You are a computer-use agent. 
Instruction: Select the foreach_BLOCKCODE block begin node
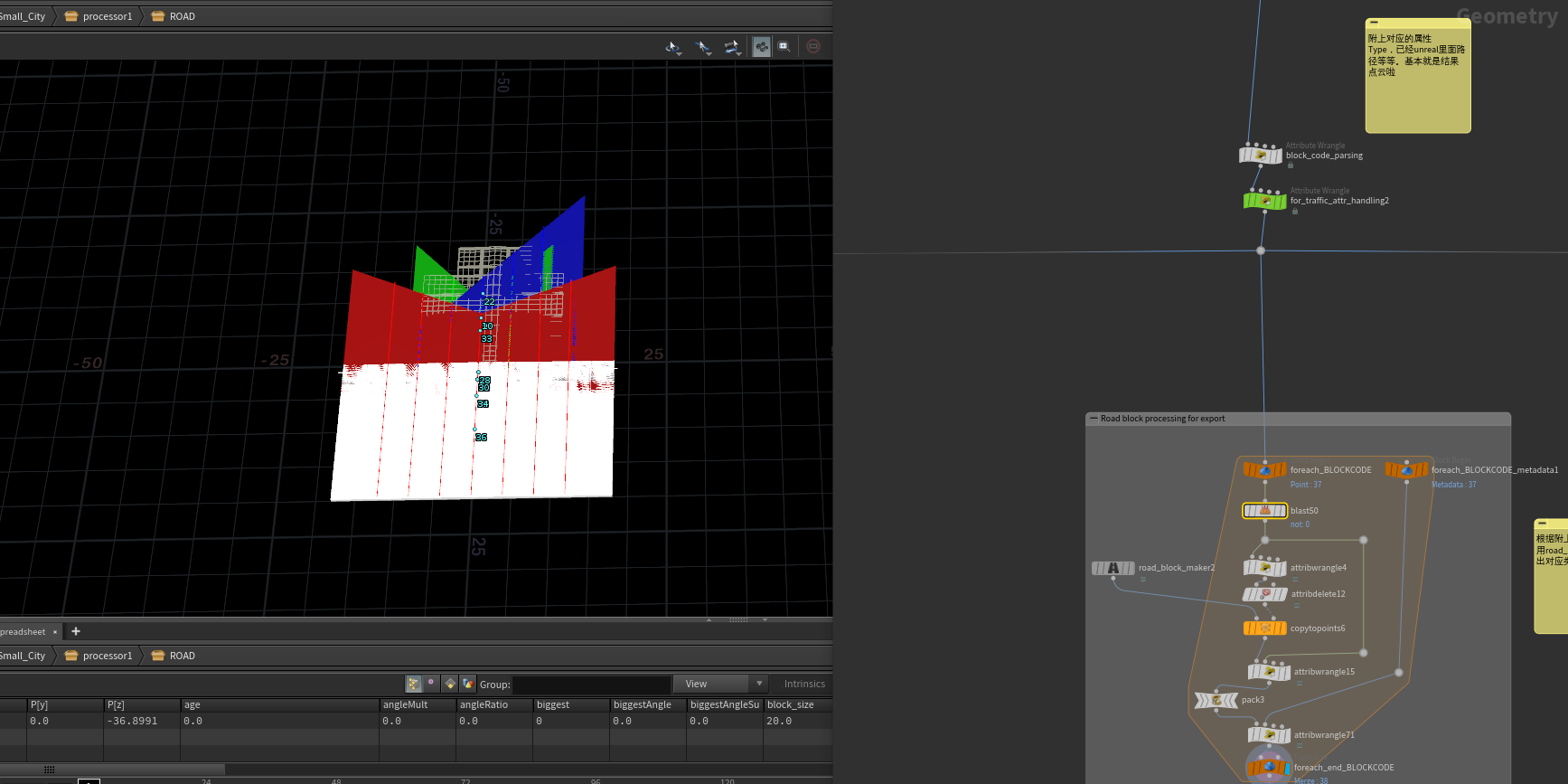(1264, 470)
